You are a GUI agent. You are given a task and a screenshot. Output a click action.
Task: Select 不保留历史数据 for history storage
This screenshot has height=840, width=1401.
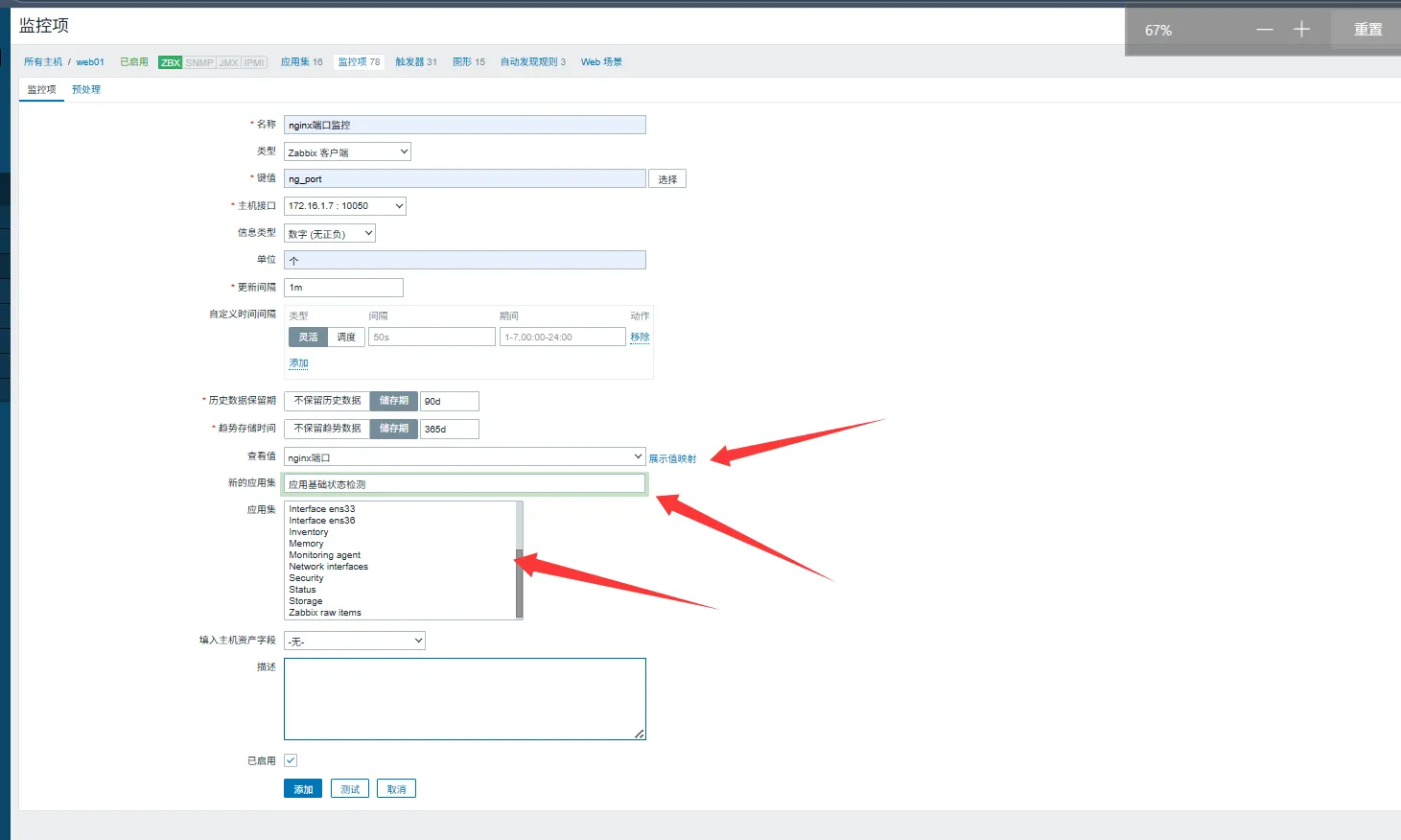pos(327,401)
